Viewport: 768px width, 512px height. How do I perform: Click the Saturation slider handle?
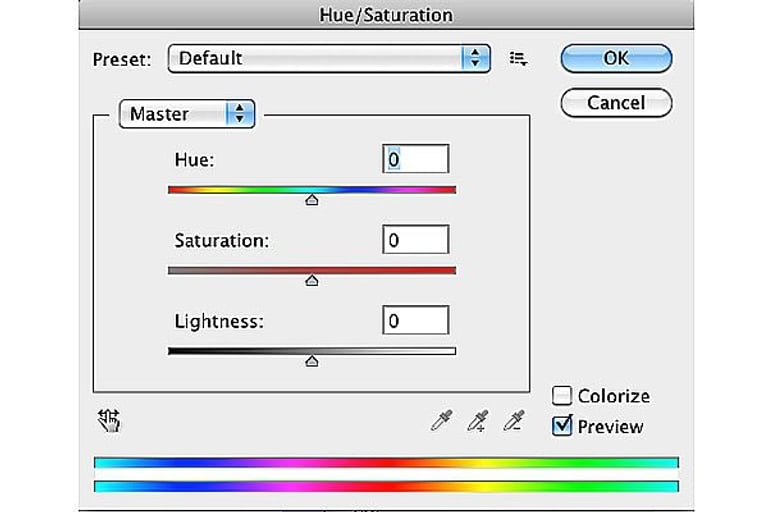pyautogui.click(x=312, y=281)
